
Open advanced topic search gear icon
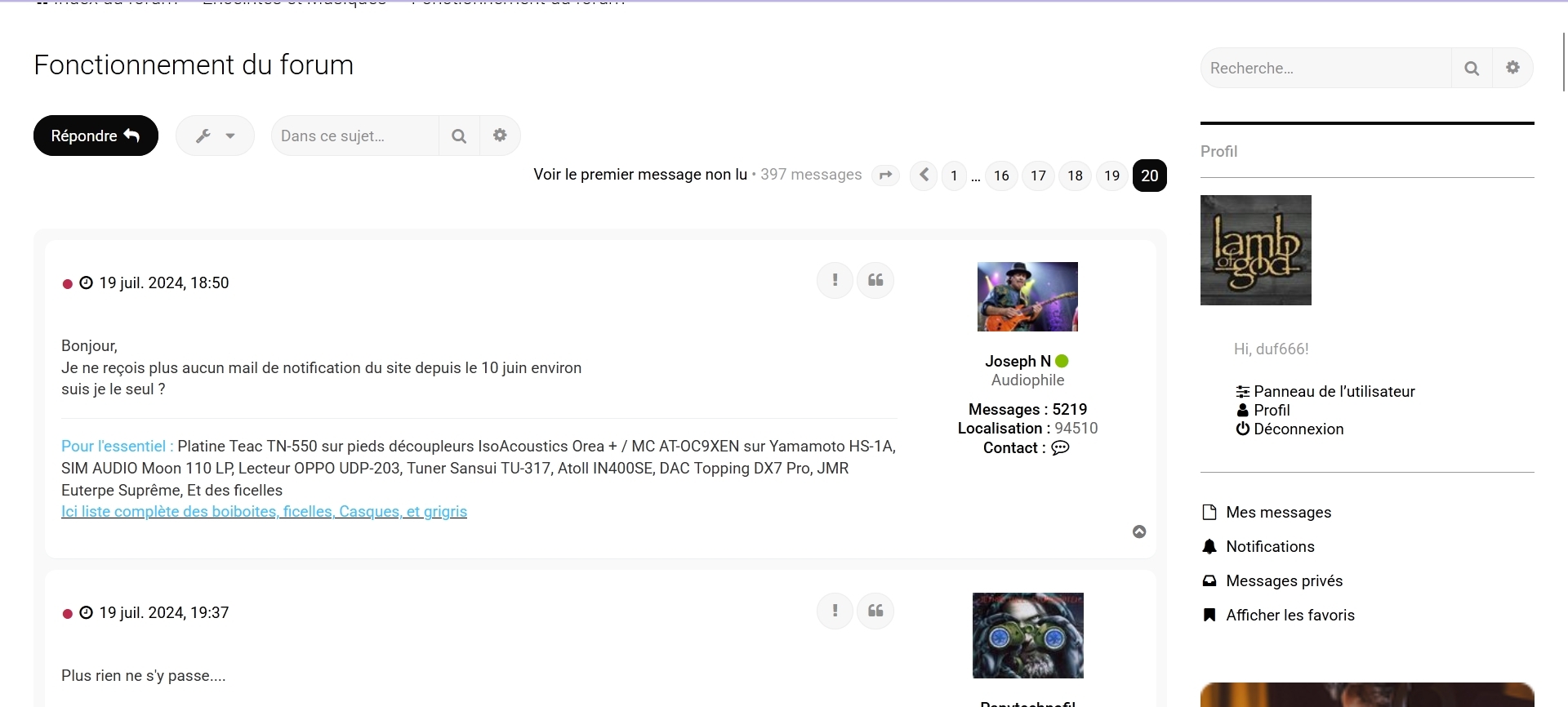(500, 136)
